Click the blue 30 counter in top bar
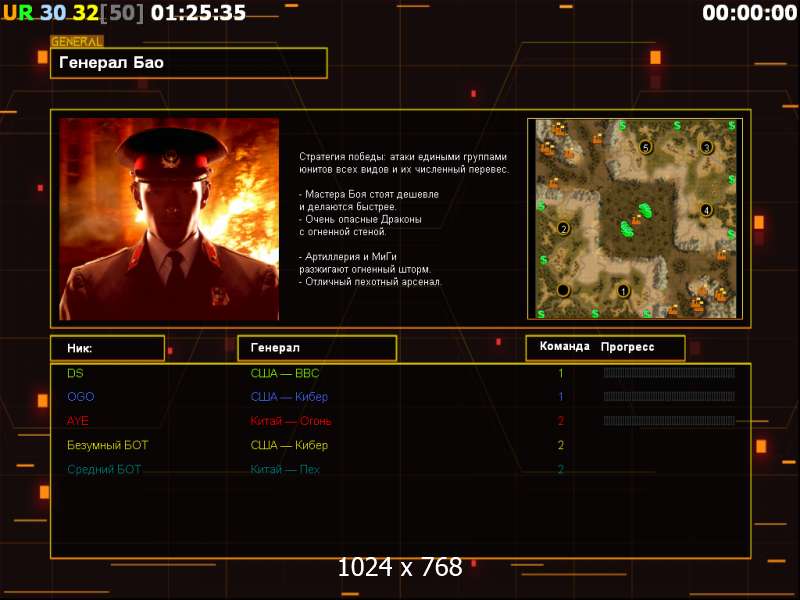The width and height of the screenshot is (800, 600). pos(53,13)
